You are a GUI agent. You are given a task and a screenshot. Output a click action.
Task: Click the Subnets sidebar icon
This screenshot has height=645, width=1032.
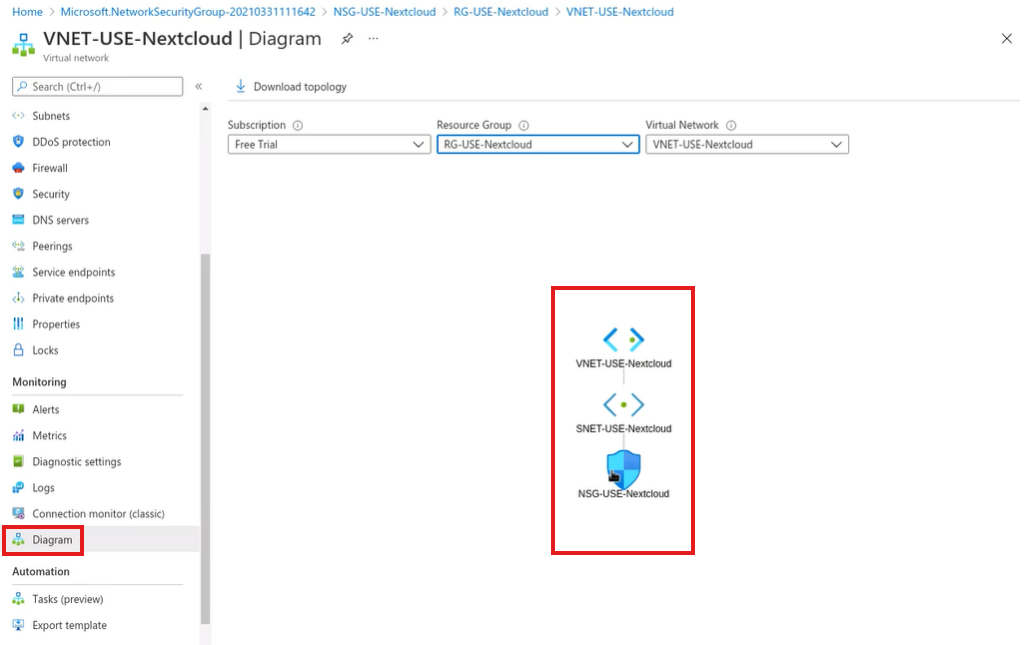18,116
